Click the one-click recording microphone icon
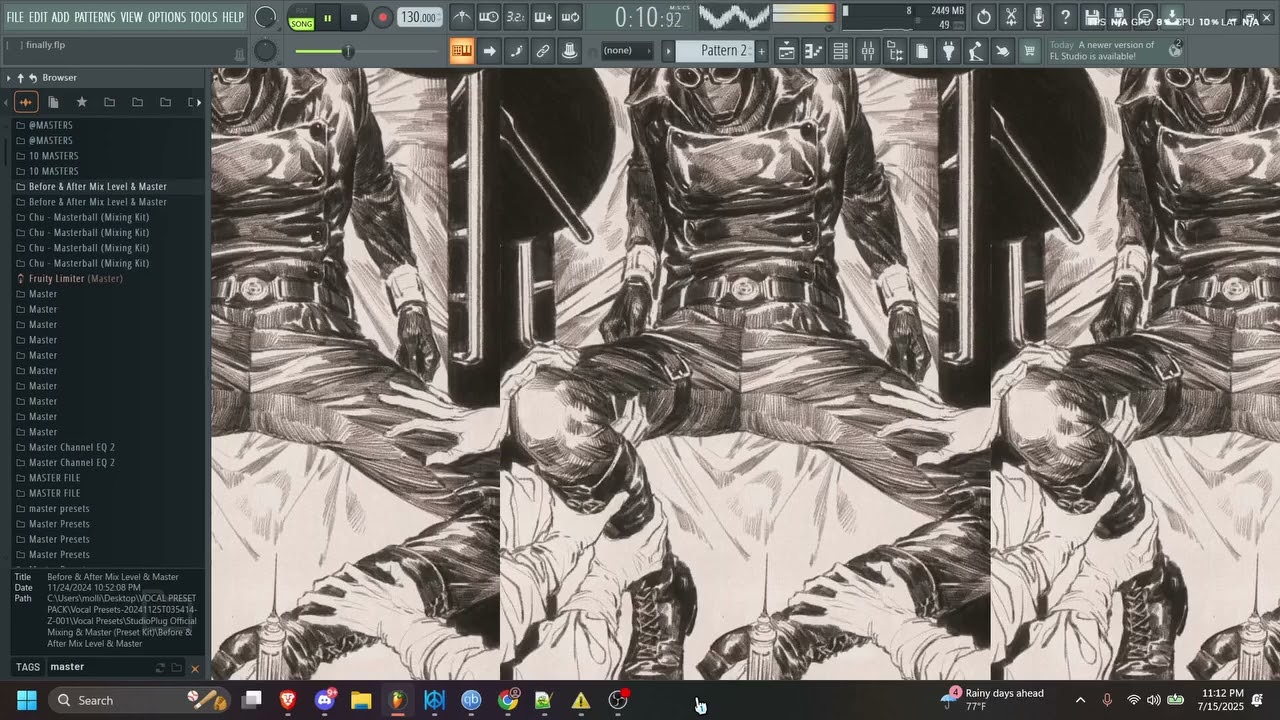 (1038, 17)
